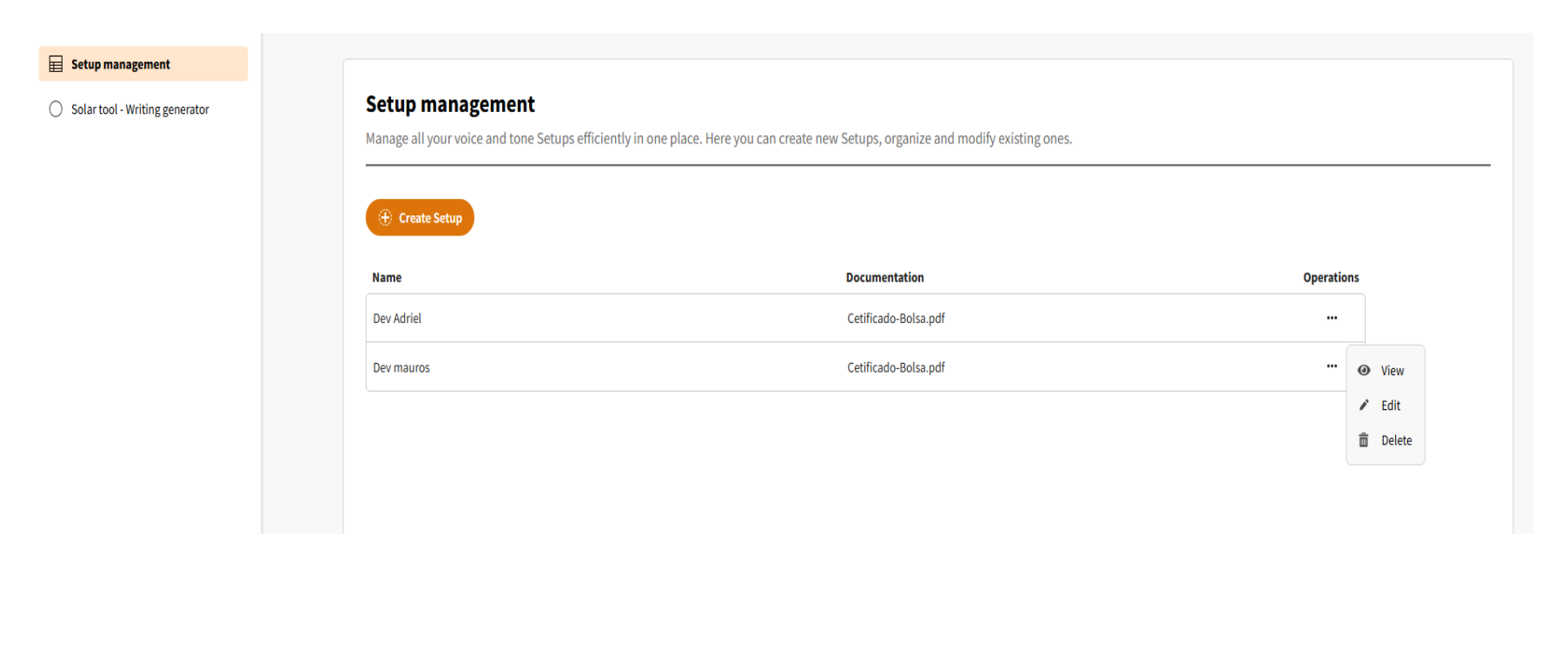Click the Setup management table icon in sidebar
Viewport: 1568px width, 653px height.
tap(56, 64)
